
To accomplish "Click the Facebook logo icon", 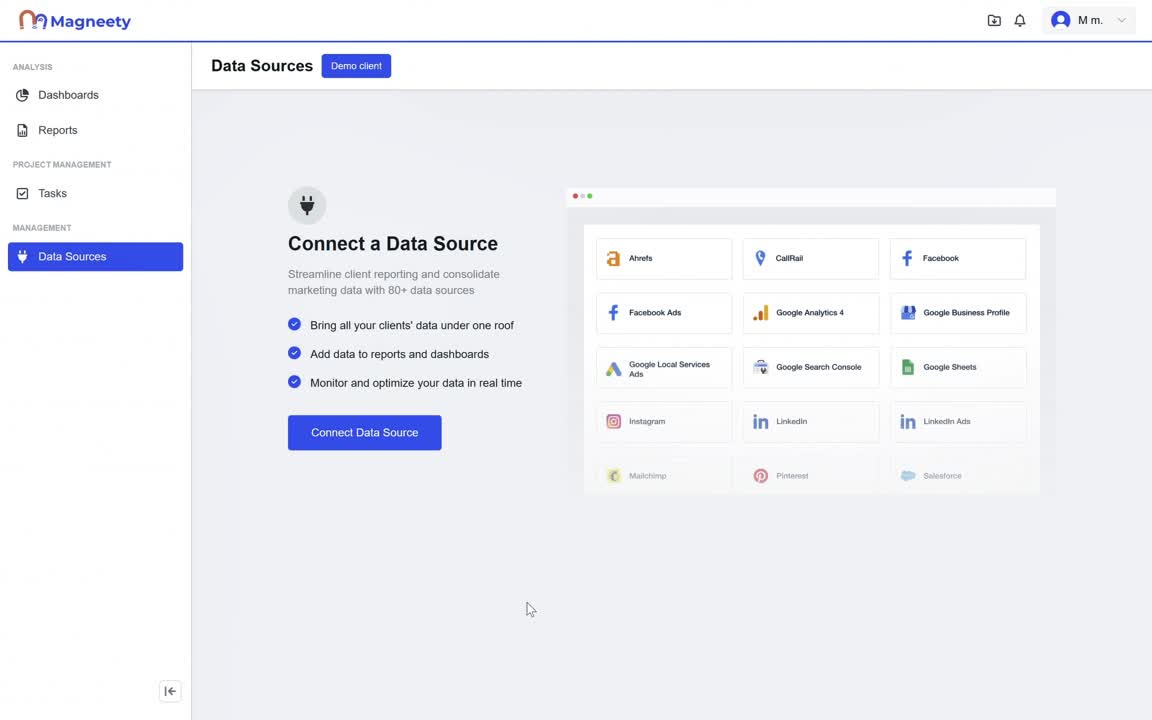I will (907, 258).
